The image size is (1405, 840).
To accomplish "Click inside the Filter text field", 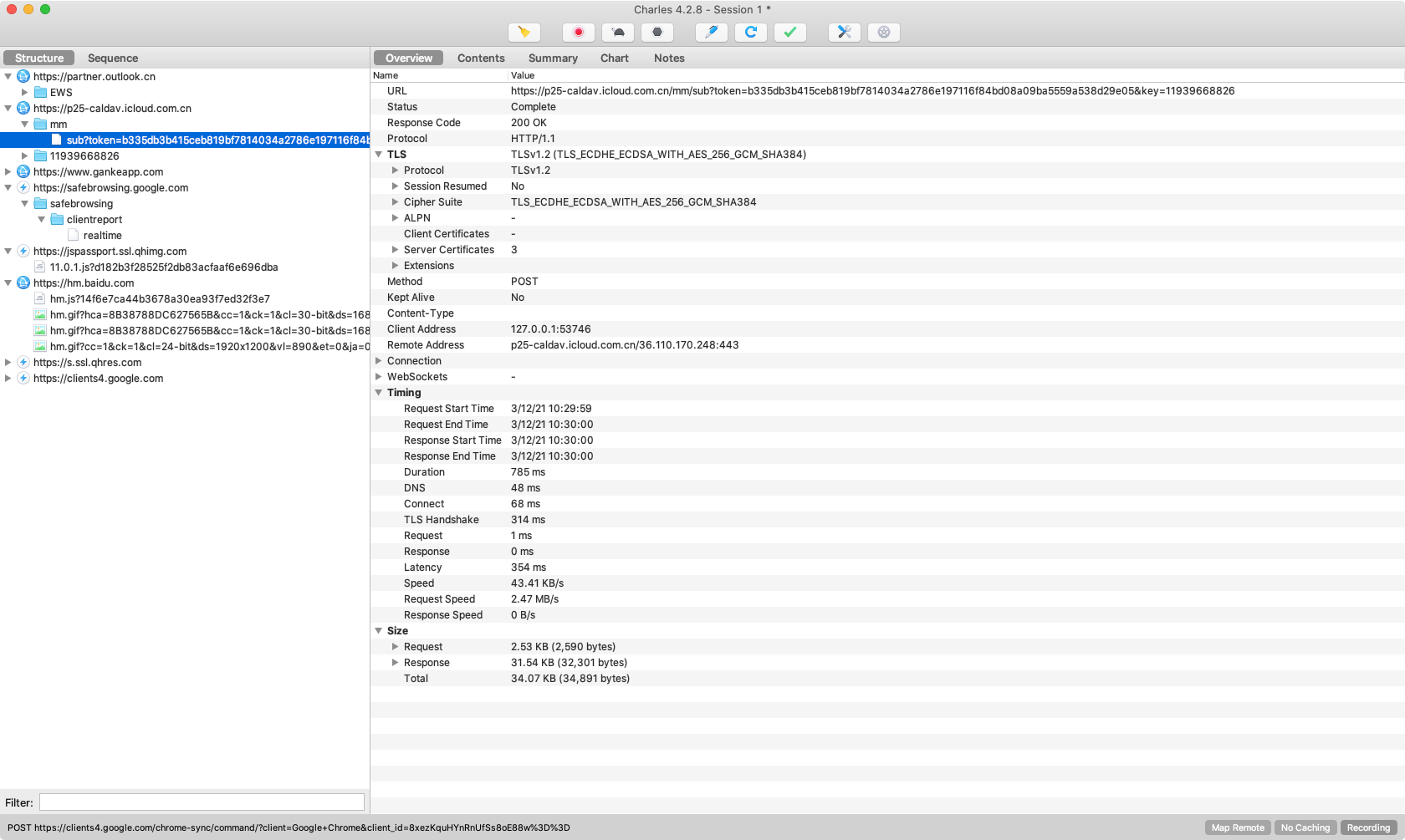I will pos(202,802).
